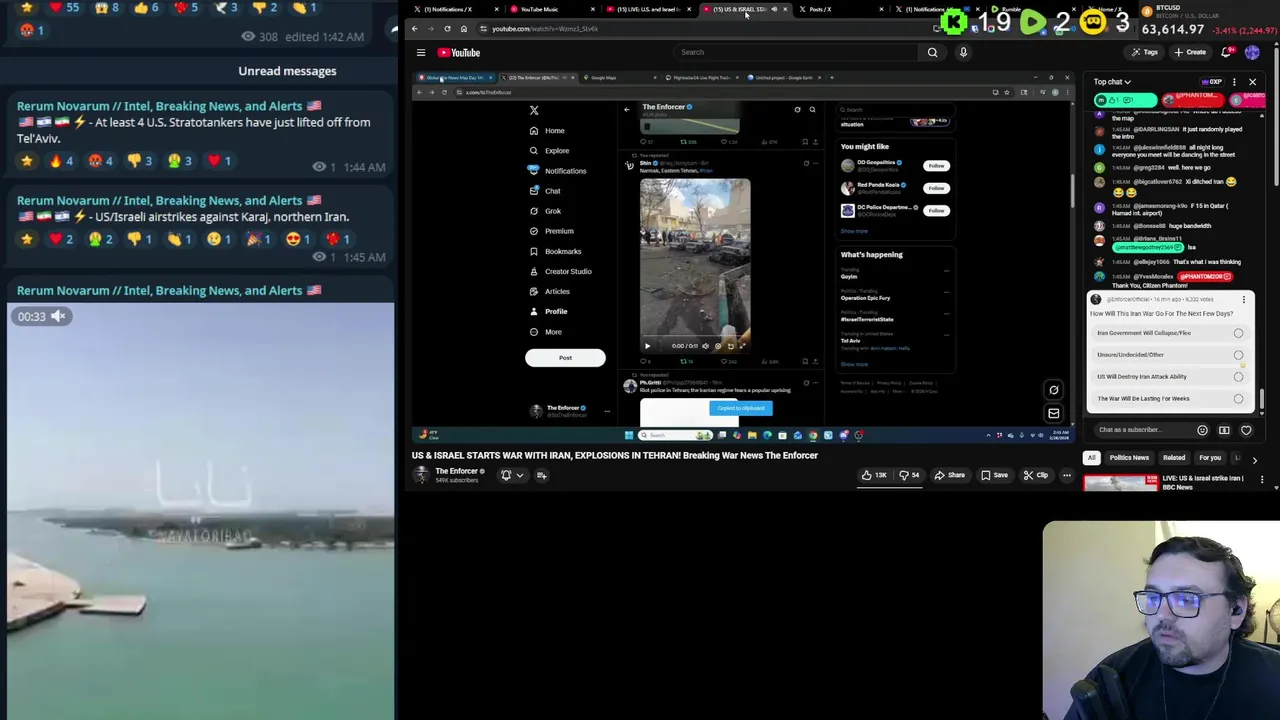This screenshot has width=1280, height=720.
Task: Open the 6XP badge in chat header
Action: (1212, 82)
